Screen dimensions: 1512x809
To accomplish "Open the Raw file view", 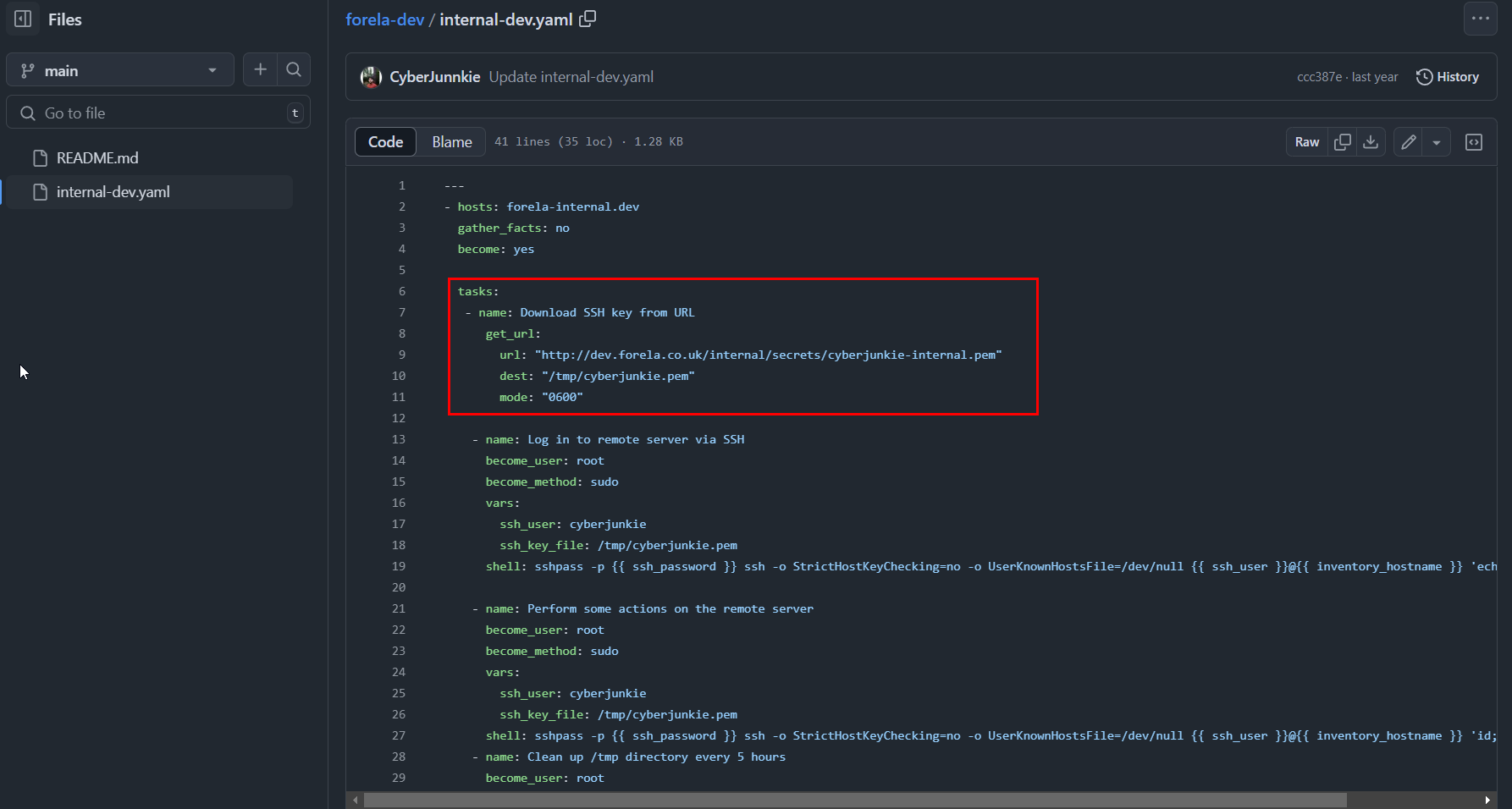I will tap(1306, 142).
